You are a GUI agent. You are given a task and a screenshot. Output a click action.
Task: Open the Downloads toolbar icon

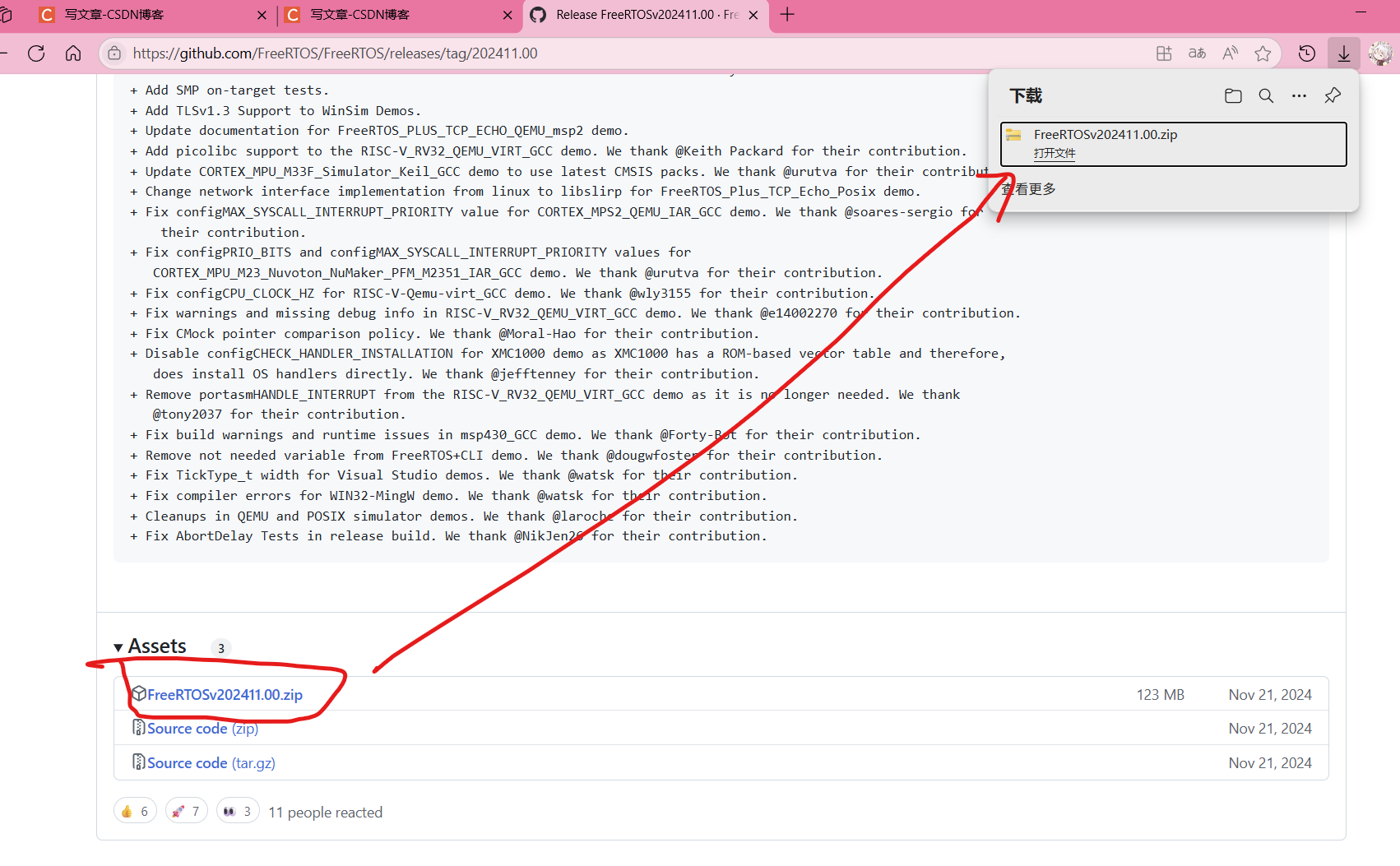[1343, 53]
